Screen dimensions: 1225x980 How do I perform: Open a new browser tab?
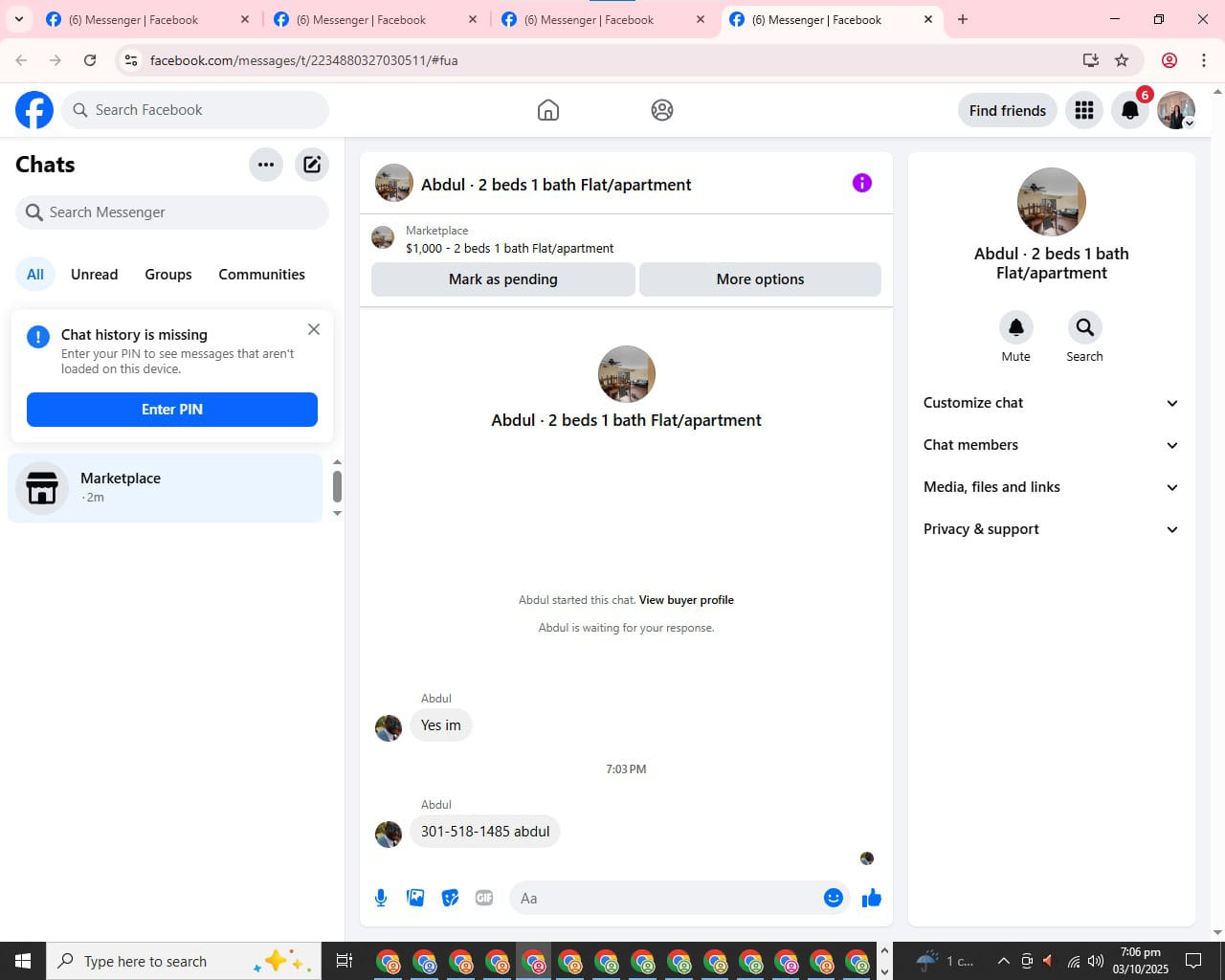coord(963,19)
